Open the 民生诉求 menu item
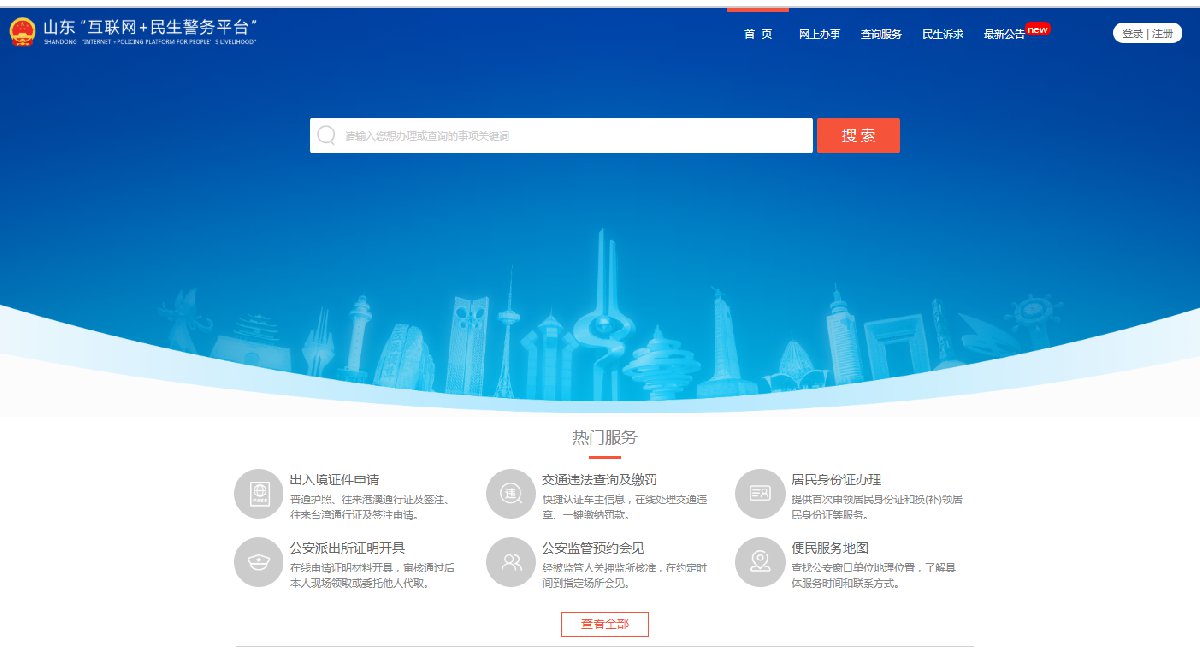 pos(943,34)
